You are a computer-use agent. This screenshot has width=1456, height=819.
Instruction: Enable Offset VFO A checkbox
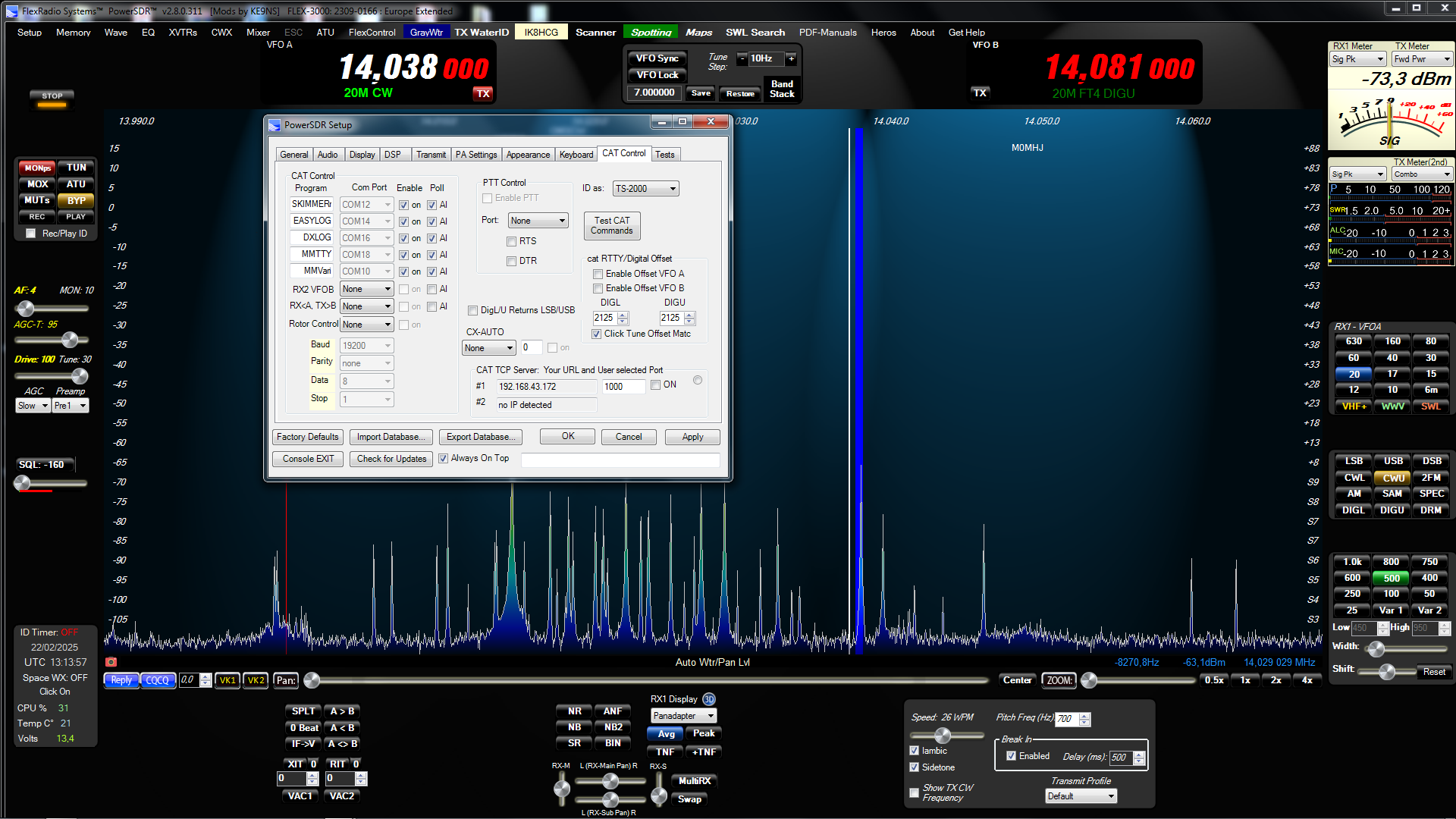[598, 274]
